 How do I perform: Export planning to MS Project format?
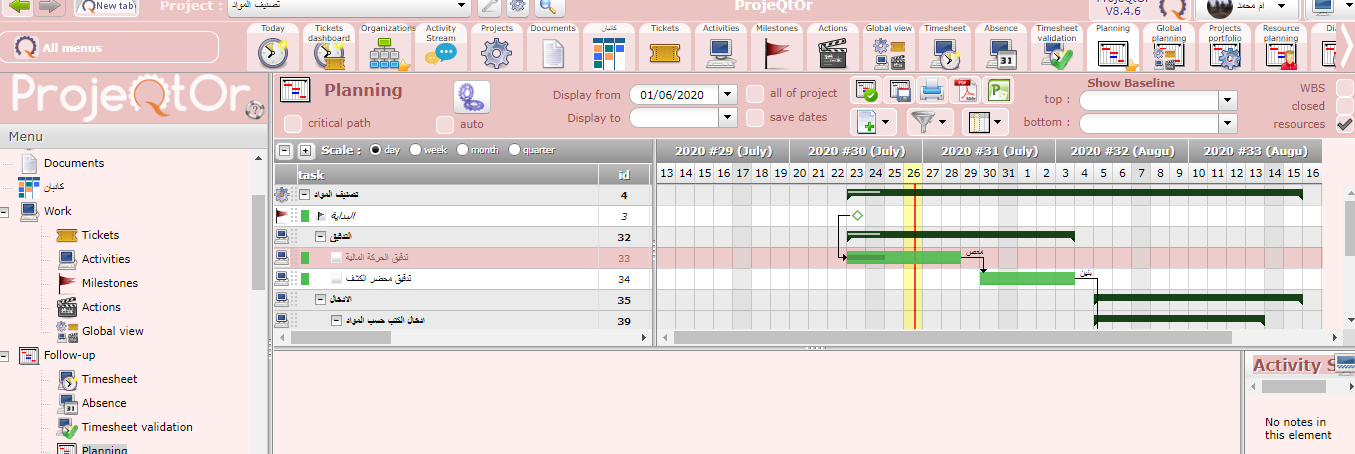[x=997, y=91]
